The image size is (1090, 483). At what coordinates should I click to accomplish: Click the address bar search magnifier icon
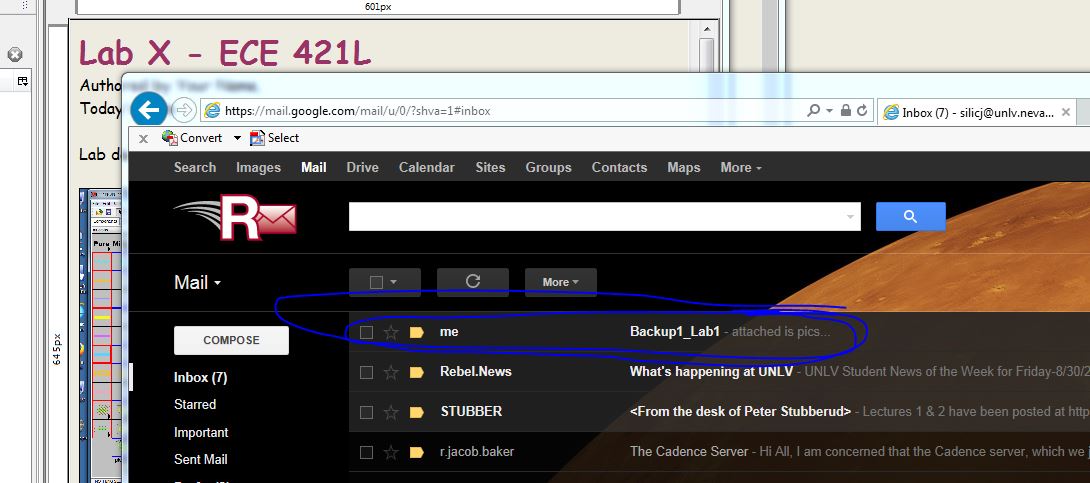[x=813, y=110]
